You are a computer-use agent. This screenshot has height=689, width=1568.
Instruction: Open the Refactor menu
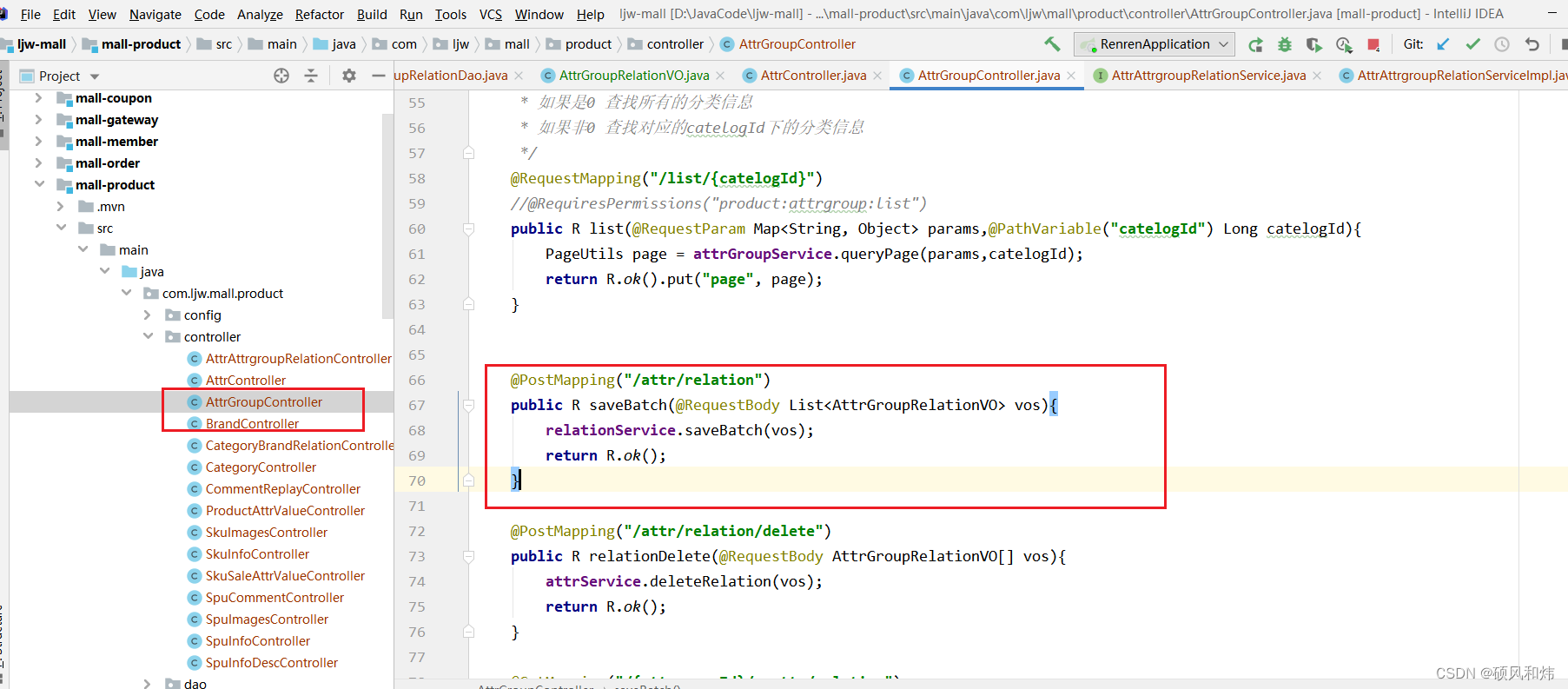click(x=320, y=14)
